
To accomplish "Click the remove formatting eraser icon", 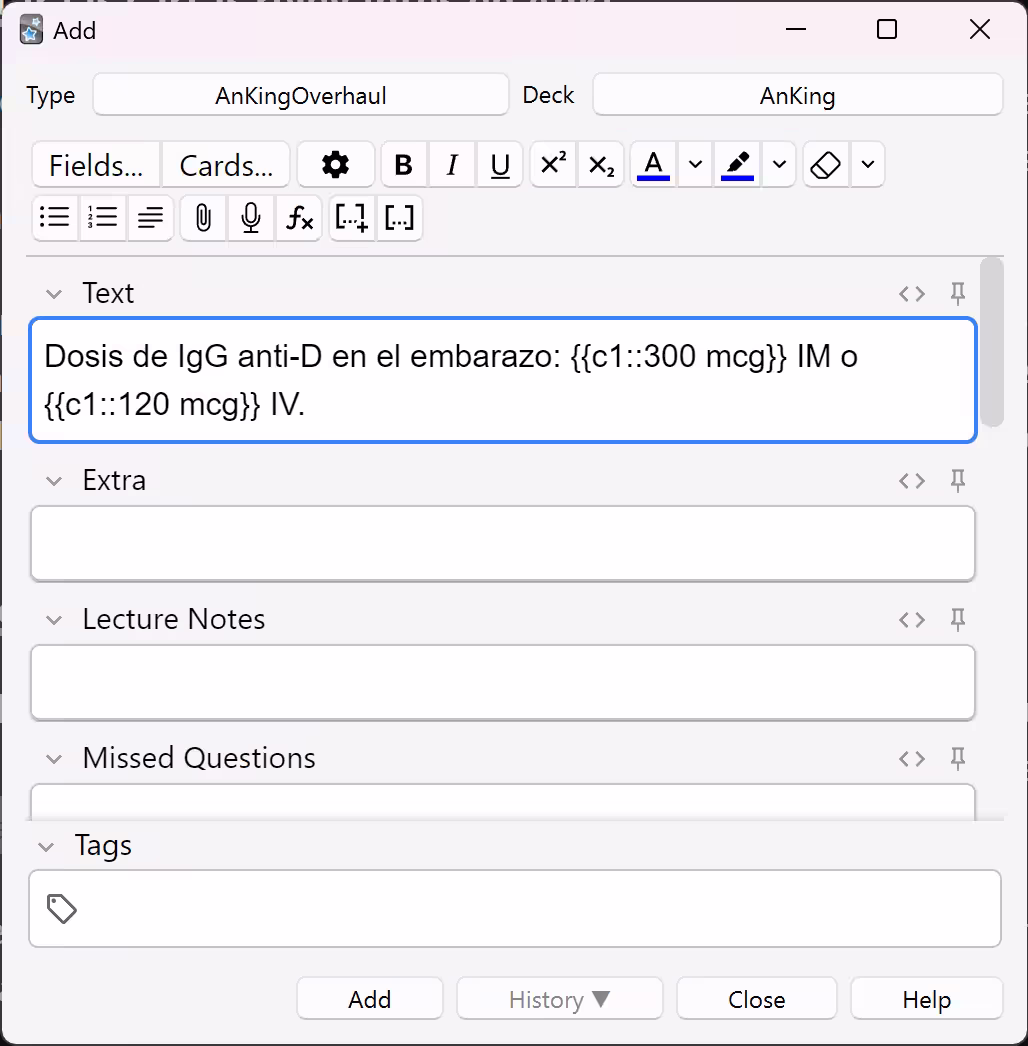I will point(825,165).
